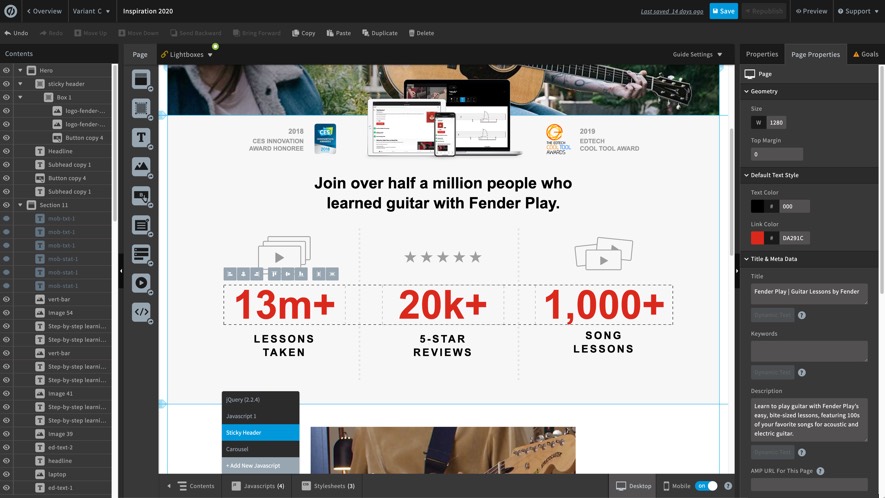Select the Button widget tool
Screen dimensions: 885x498
click(x=141, y=196)
